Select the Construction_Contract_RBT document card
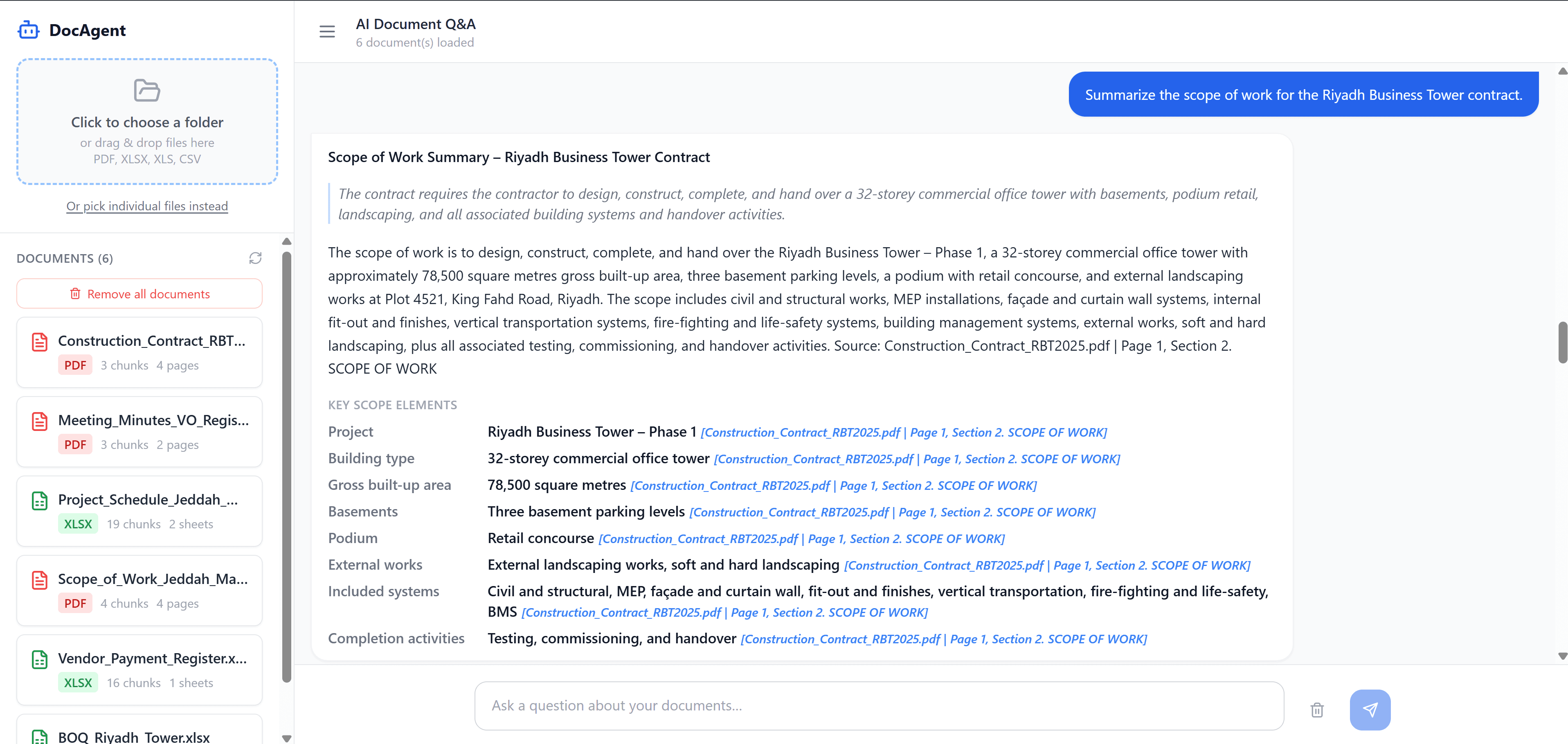Image resolution: width=1568 pixels, height=744 pixels. coord(139,352)
